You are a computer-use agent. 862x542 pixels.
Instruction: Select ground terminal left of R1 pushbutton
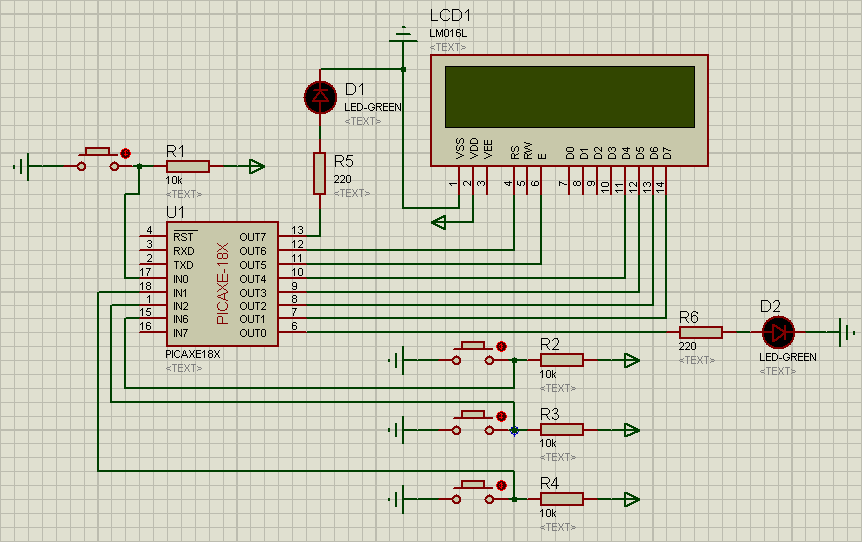[x=22, y=166]
